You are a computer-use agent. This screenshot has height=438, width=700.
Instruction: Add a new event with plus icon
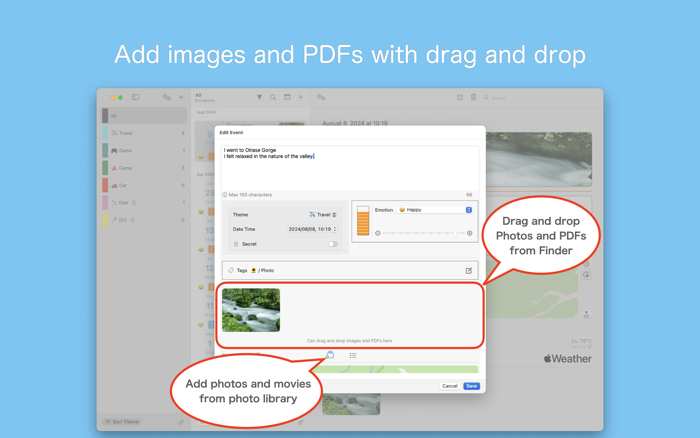(x=301, y=97)
